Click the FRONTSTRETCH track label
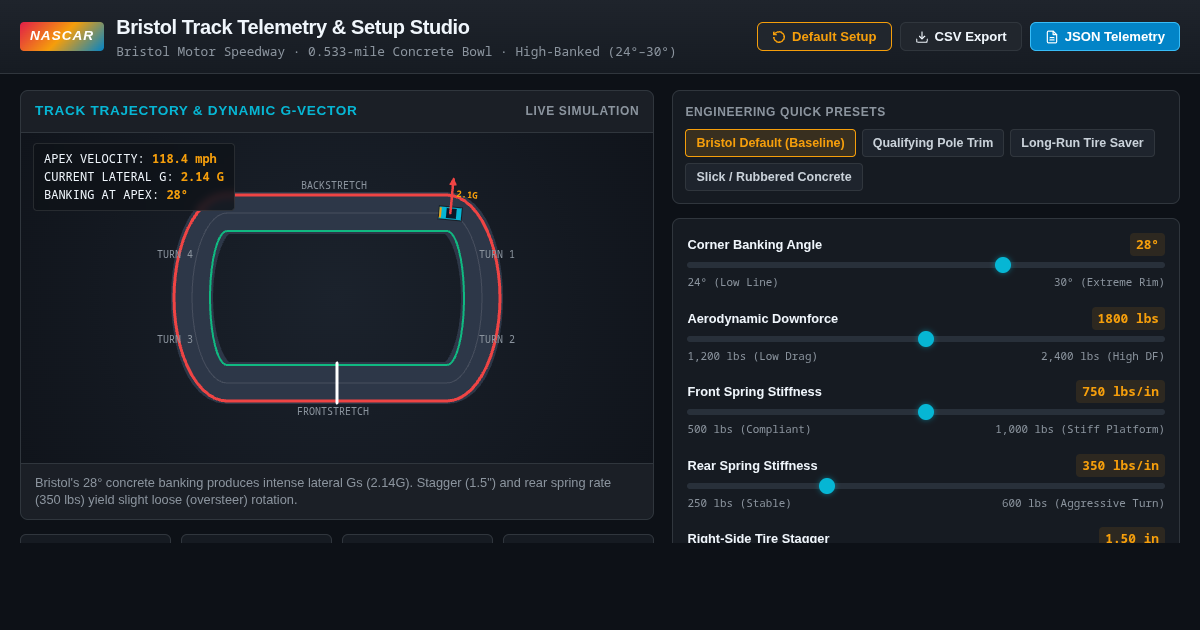Screen dimensions: 1200x630 (x=333, y=412)
